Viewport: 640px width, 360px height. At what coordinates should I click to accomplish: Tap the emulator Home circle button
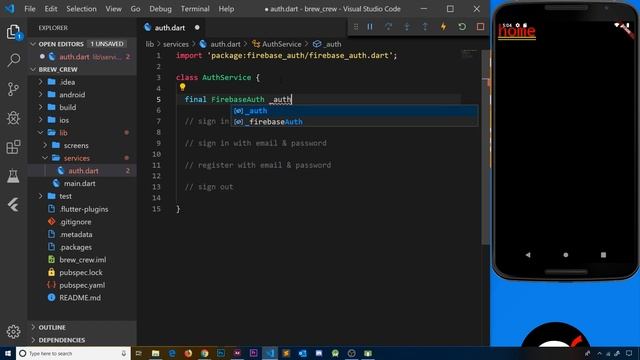click(565, 255)
